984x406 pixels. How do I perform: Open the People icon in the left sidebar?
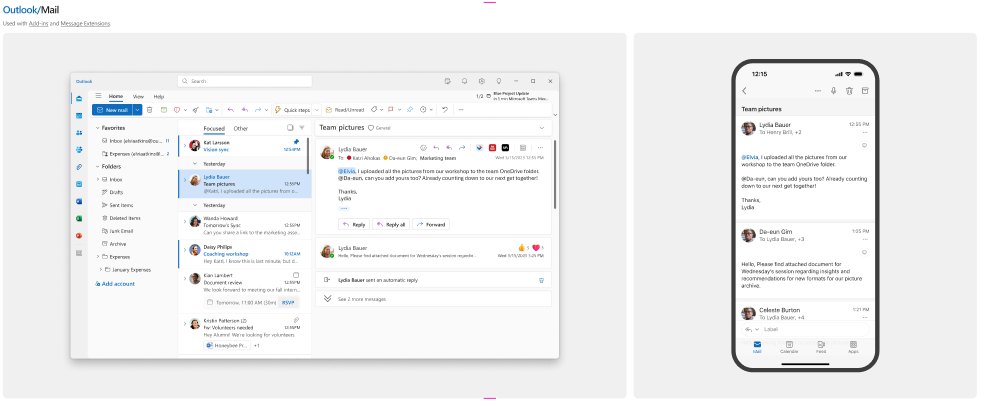click(78, 133)
